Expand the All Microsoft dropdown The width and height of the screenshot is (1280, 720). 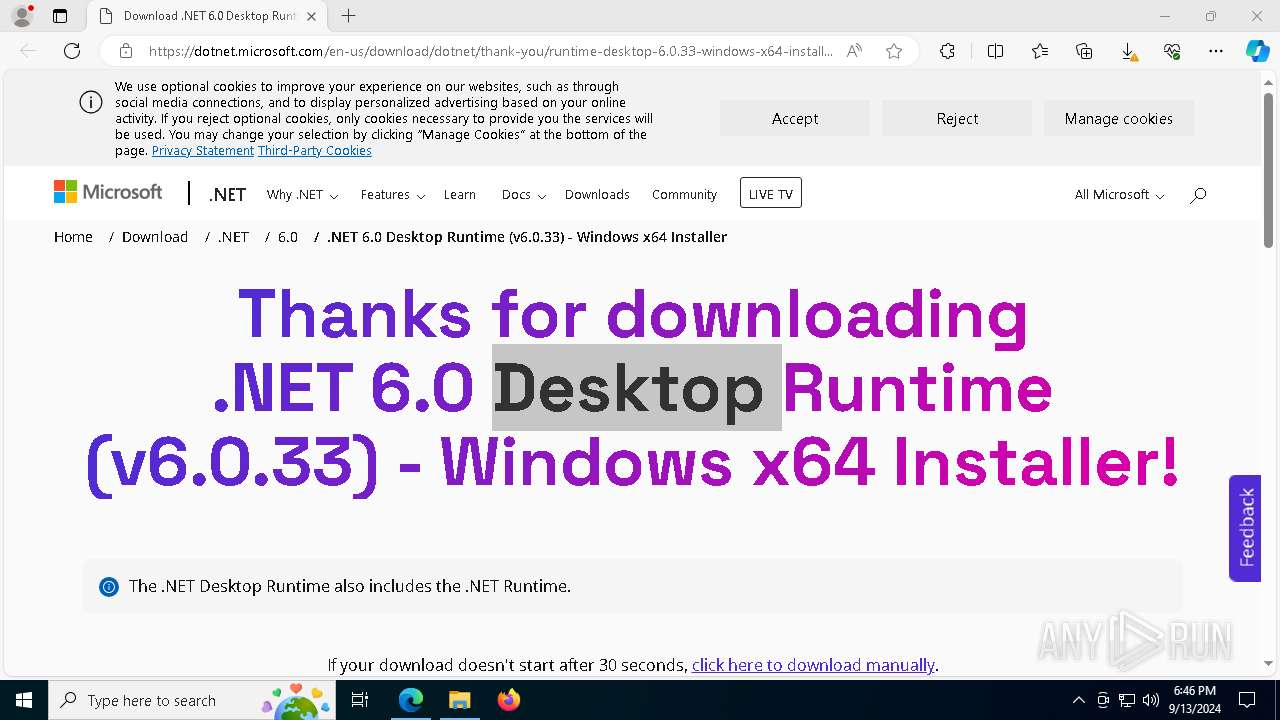[x=1120, y=195]
